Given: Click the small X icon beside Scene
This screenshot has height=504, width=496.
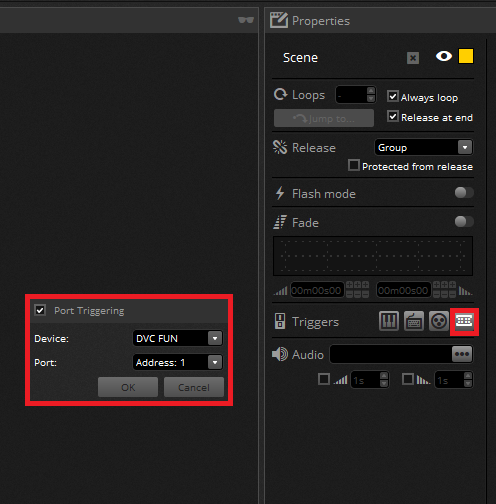Looking at the screenshot, I should point(413,58).
